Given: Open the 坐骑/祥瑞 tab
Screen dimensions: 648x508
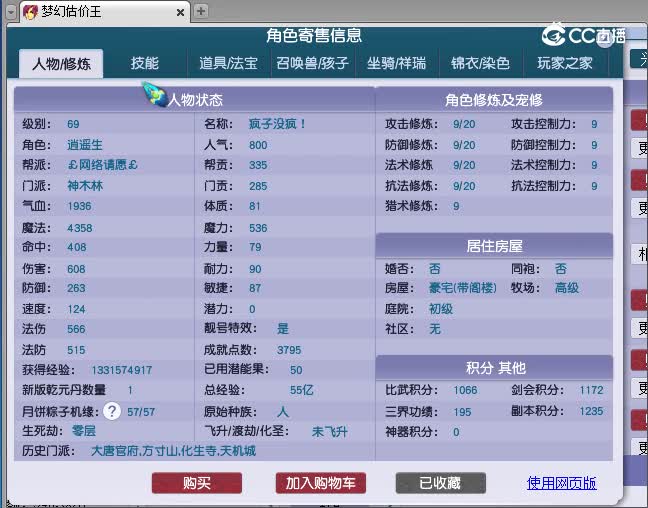Looking at the screenshot, I should pos(397,63).
